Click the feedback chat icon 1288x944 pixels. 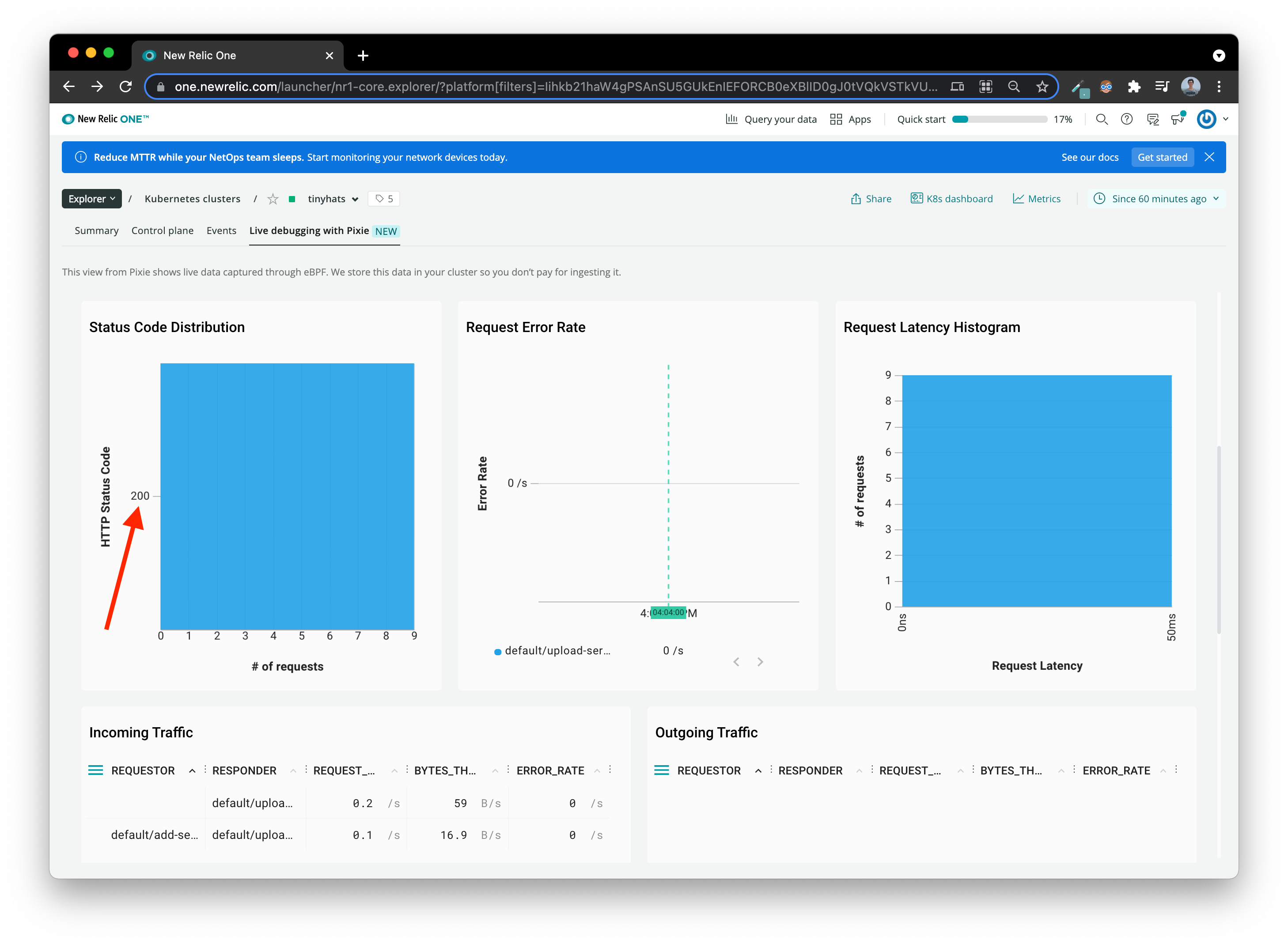point(1152,119)
